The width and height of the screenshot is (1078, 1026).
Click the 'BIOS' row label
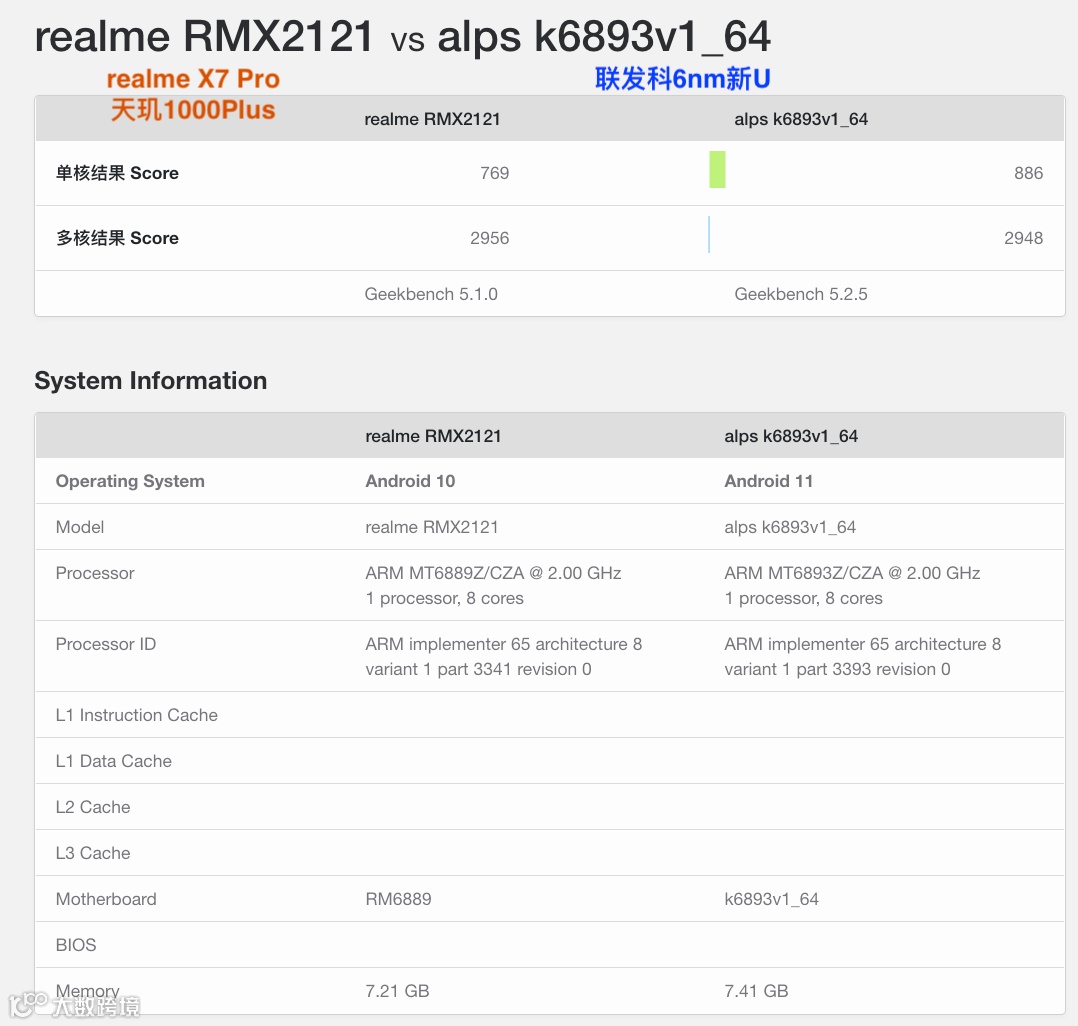pyautogui.click(x=76, y=945)
